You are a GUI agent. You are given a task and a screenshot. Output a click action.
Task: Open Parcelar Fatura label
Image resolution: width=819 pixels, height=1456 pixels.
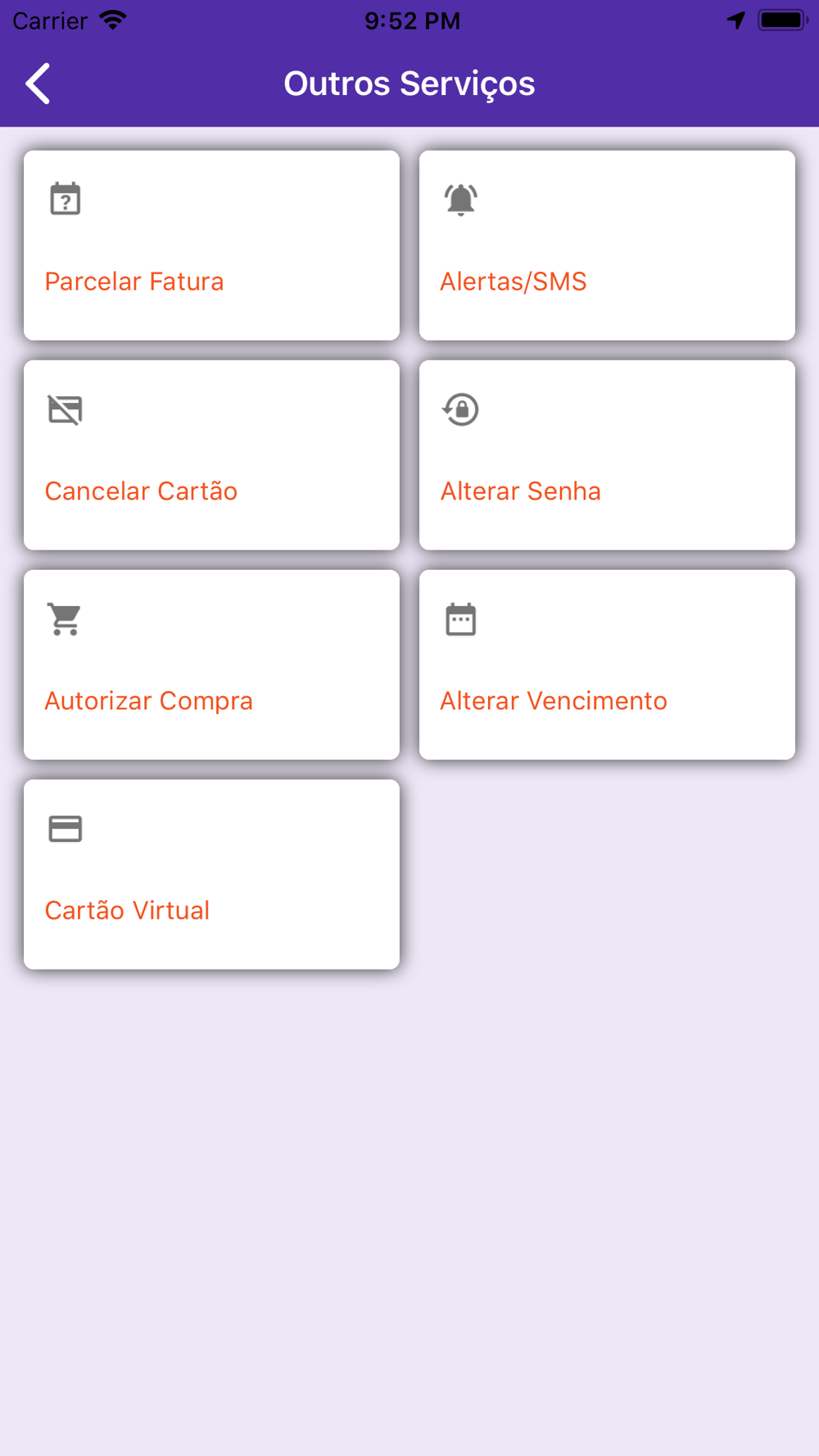134,282
